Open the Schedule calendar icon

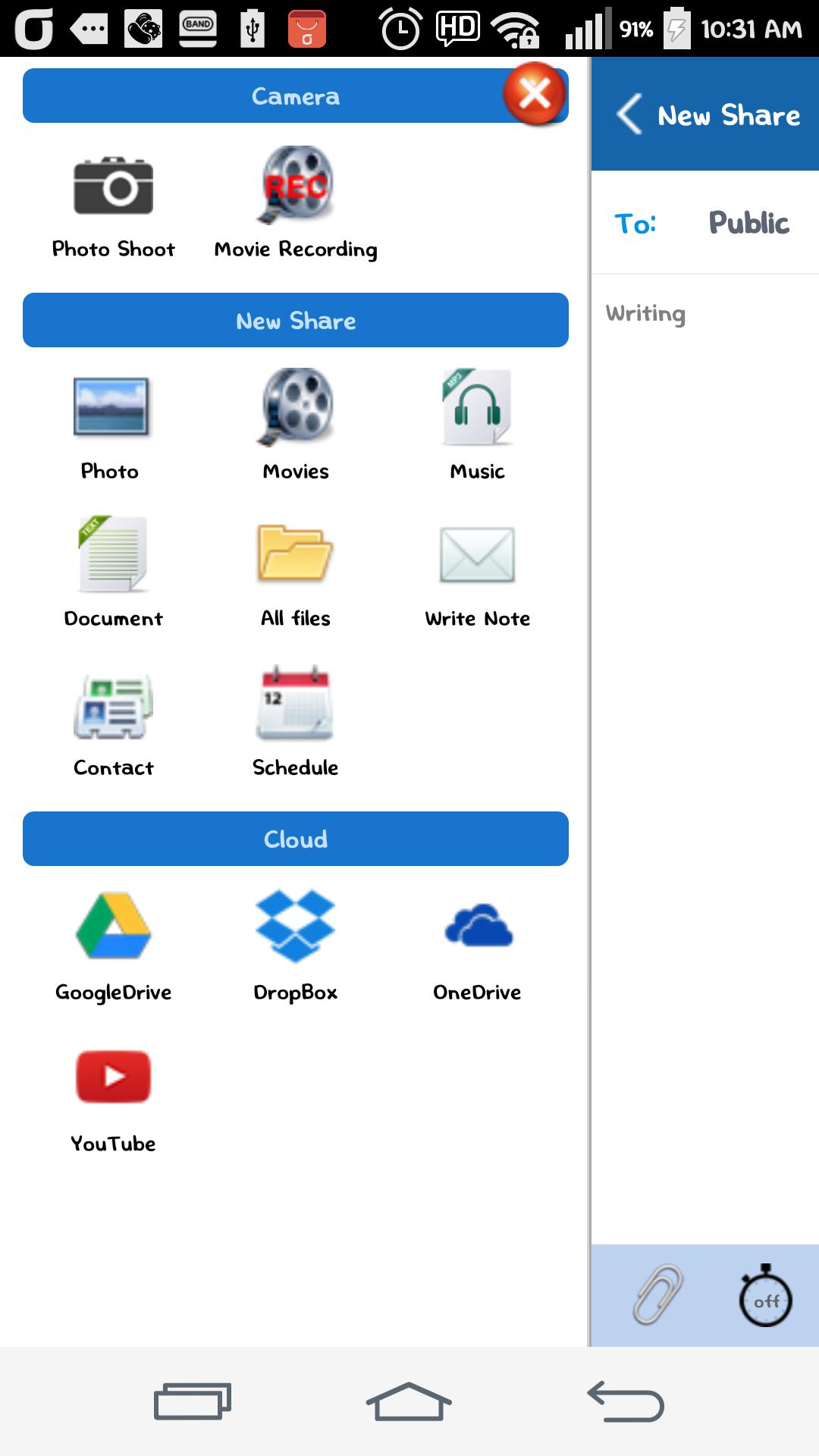(296, 705)
